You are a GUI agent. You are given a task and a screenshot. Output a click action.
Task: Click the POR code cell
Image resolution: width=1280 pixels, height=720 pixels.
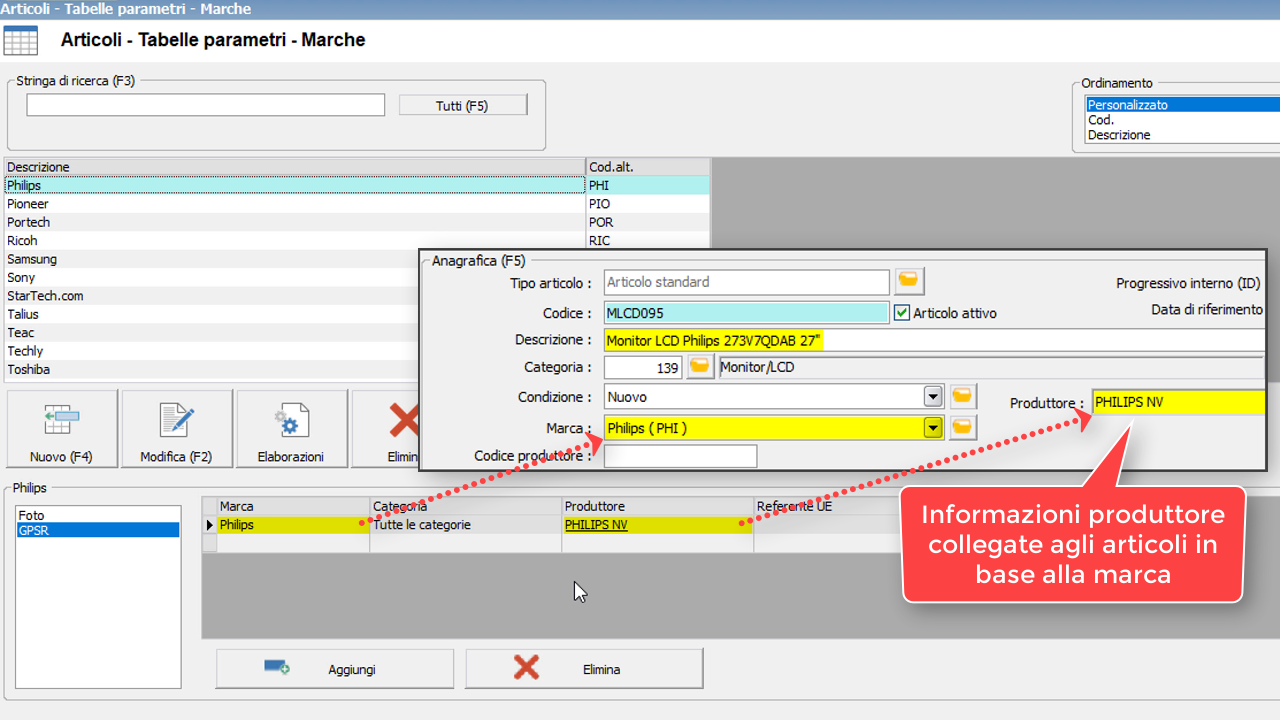(648, 222)
